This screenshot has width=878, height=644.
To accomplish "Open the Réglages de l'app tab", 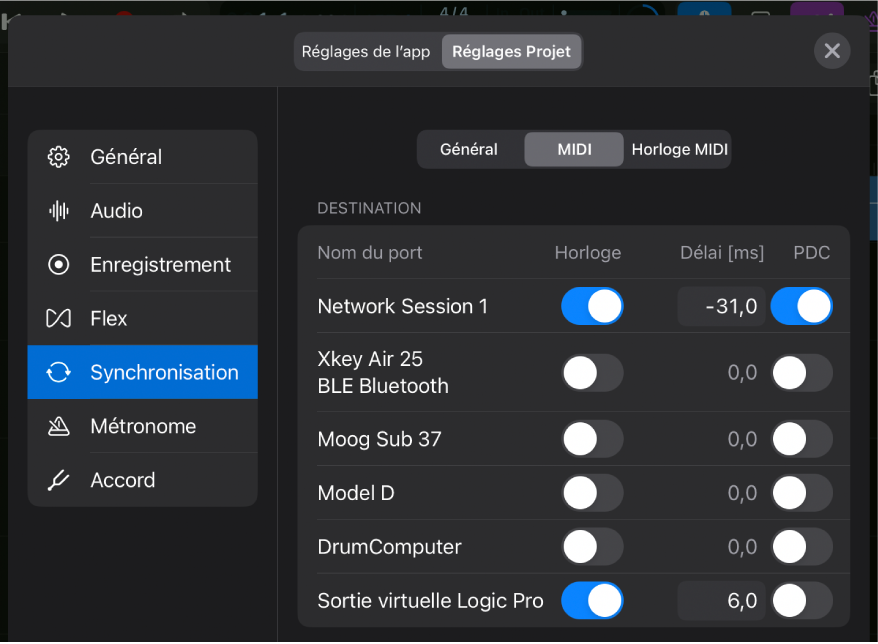I will pyautogui.click(x=366, y=51).
